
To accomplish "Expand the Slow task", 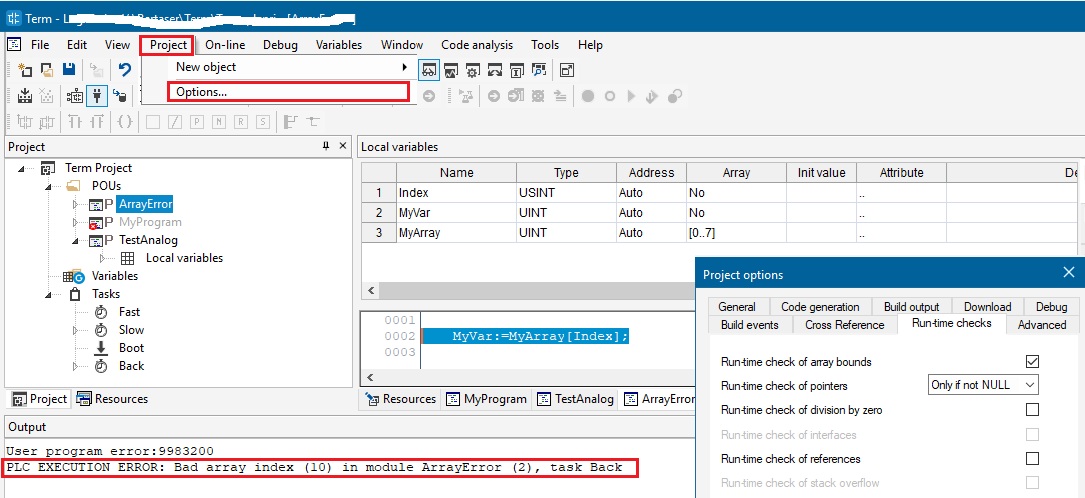I will (x=76, y=330).
